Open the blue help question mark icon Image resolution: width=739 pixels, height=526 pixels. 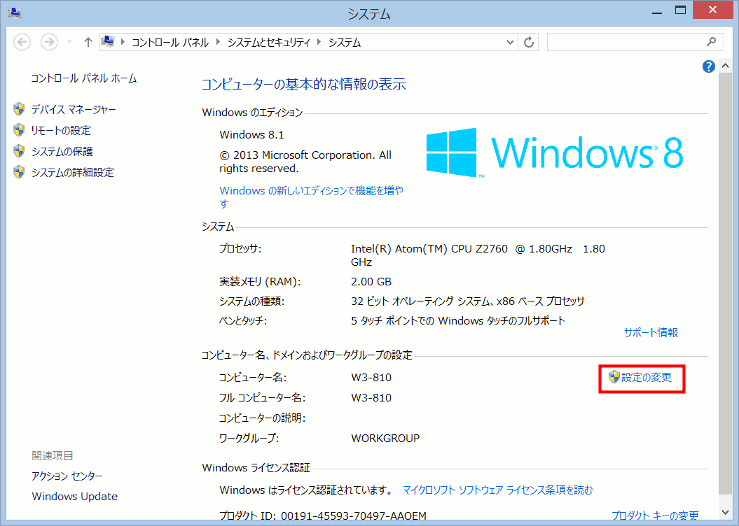pyautogui.click(x=709, y=66)
